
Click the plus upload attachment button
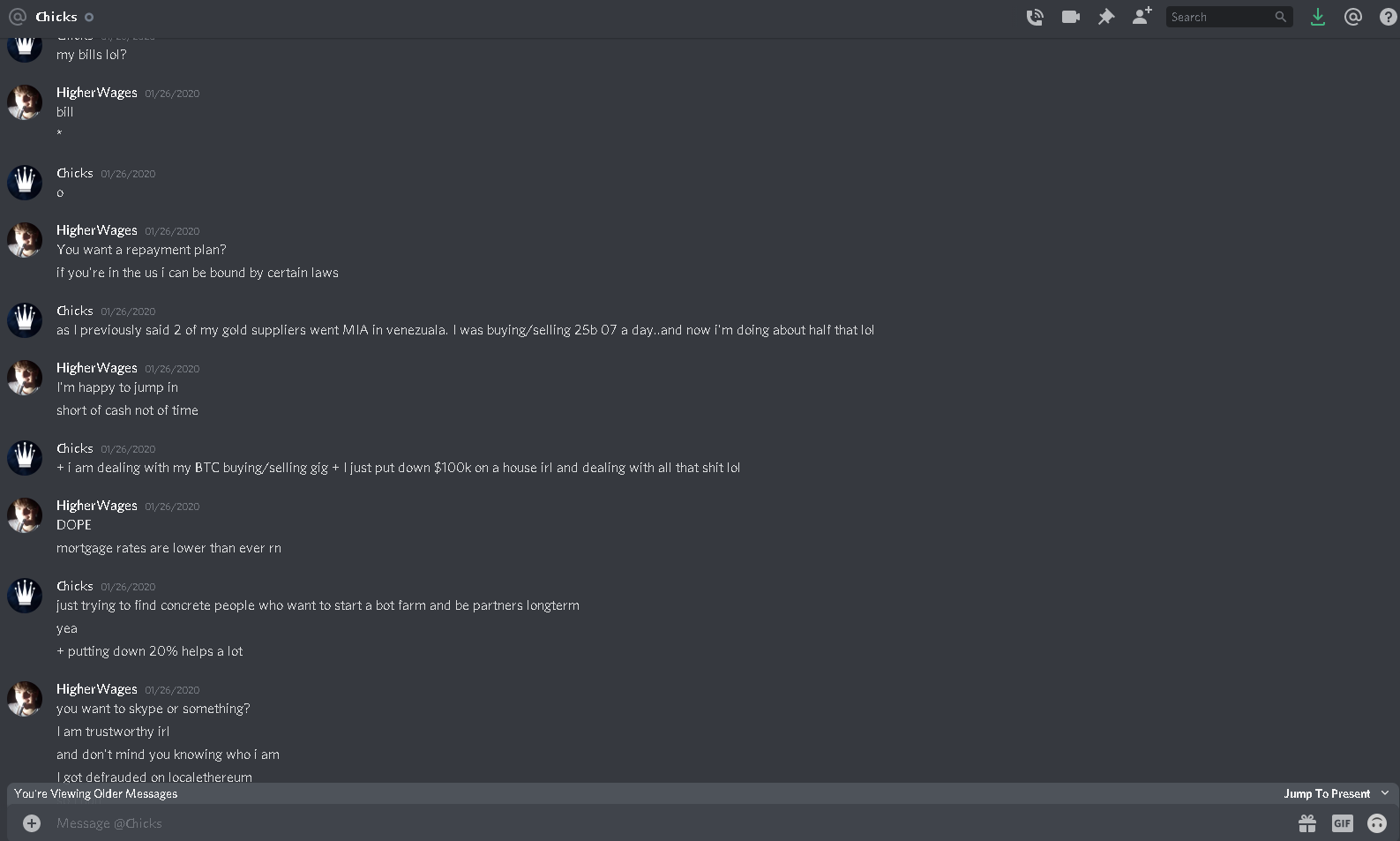32,823
